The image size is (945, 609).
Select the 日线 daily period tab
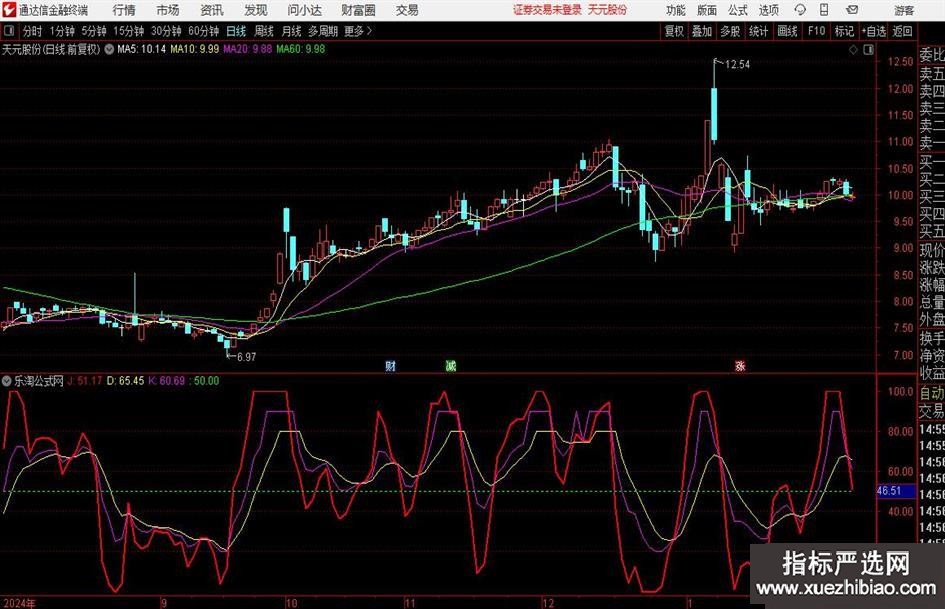tap(236, 31)
